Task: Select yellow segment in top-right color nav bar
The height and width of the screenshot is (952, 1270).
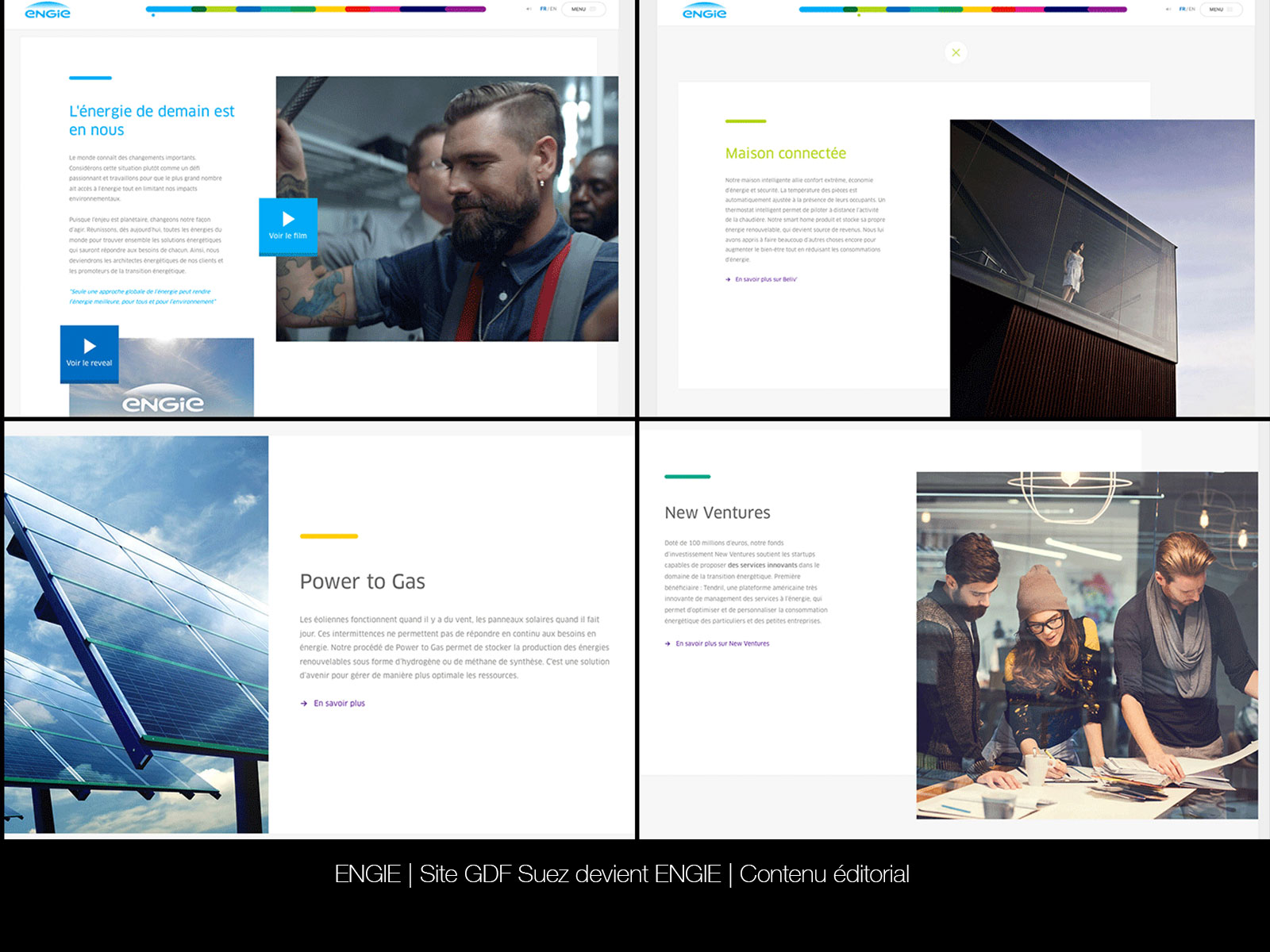Action: click(x=977, y=9)
